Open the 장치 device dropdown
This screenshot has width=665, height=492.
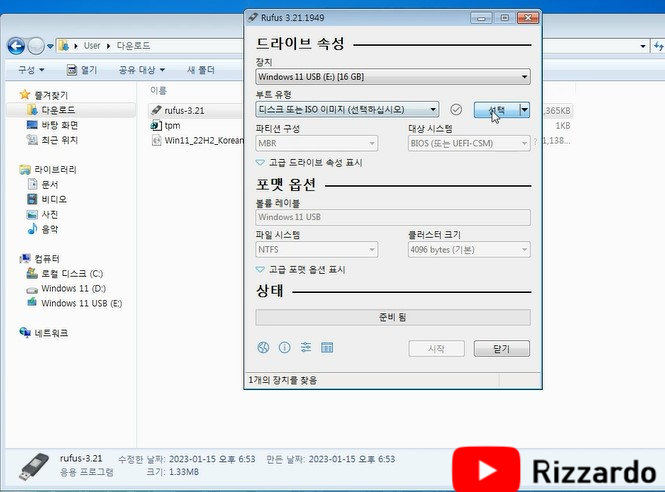(x=393, y=77)
